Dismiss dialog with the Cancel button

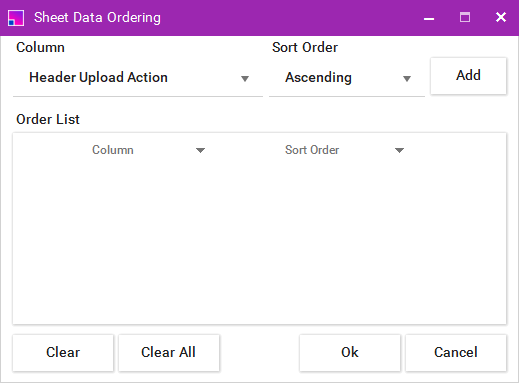456,353
